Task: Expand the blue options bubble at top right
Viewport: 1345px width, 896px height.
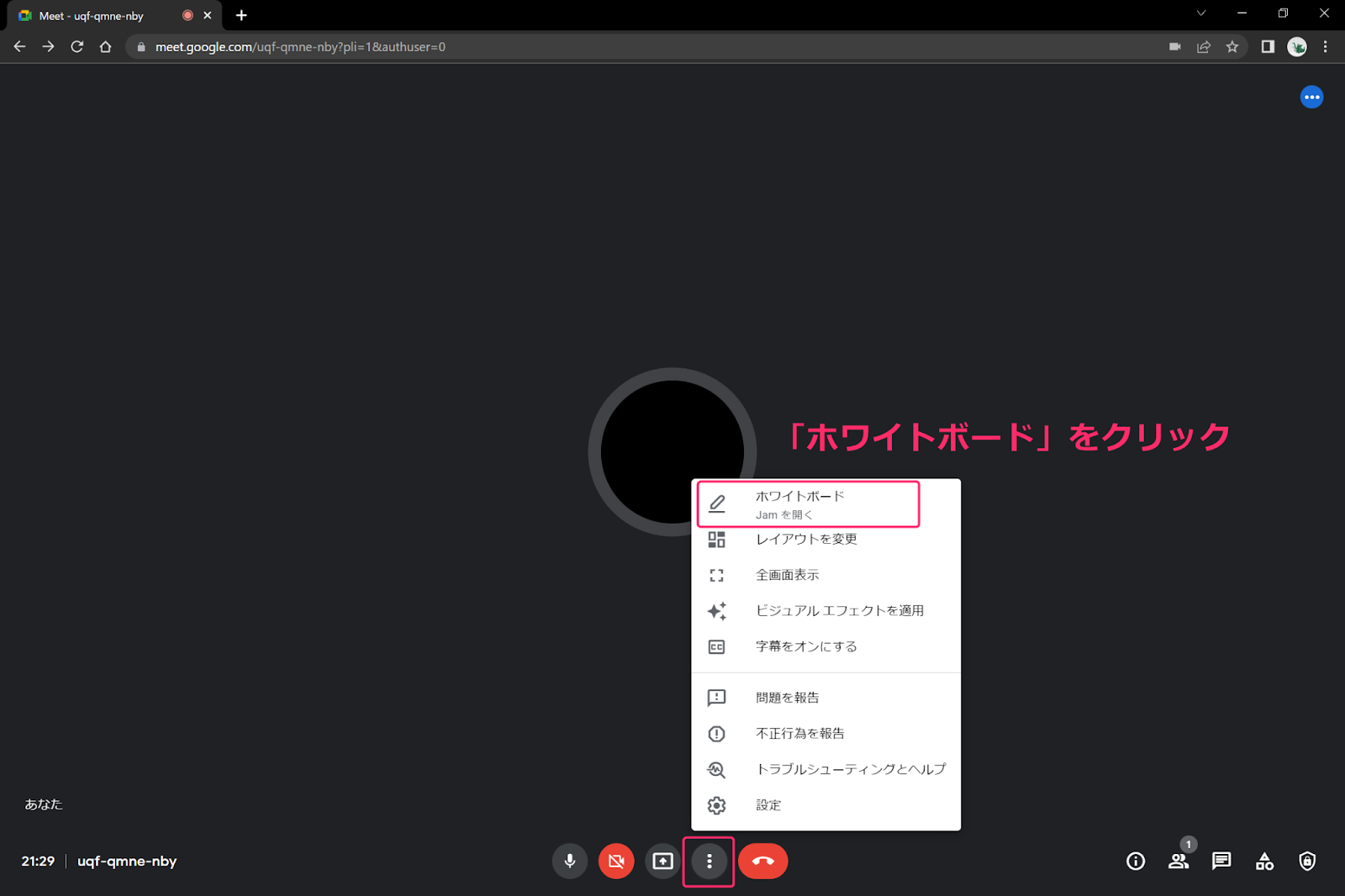Action: tap(1311, 98)
